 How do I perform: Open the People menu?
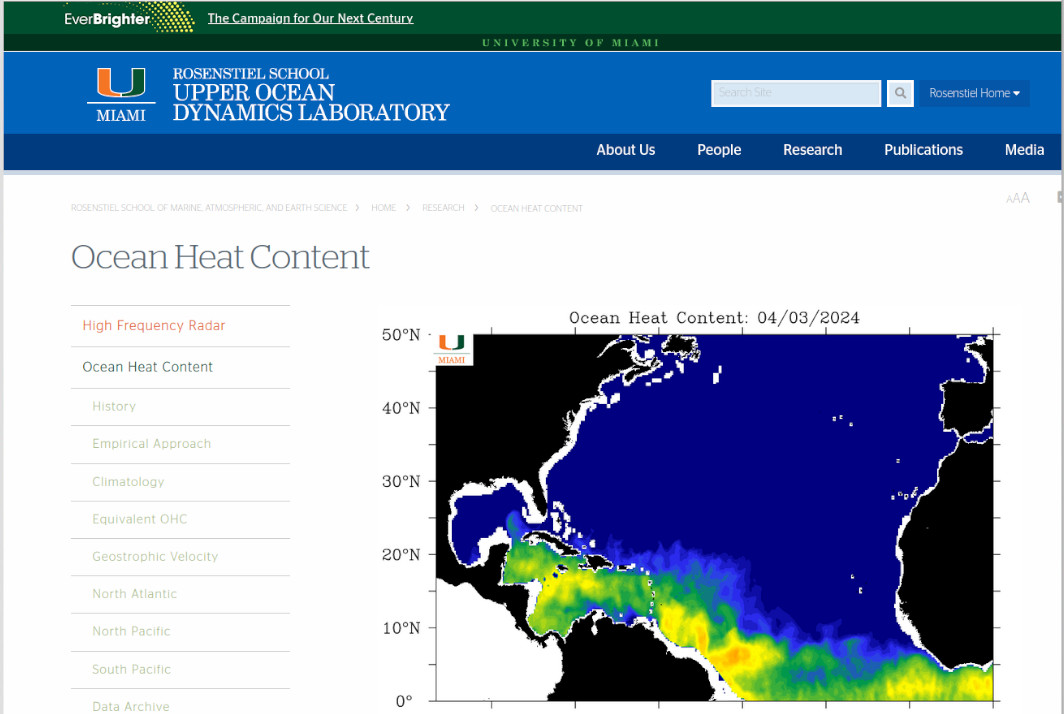(719, 150)
